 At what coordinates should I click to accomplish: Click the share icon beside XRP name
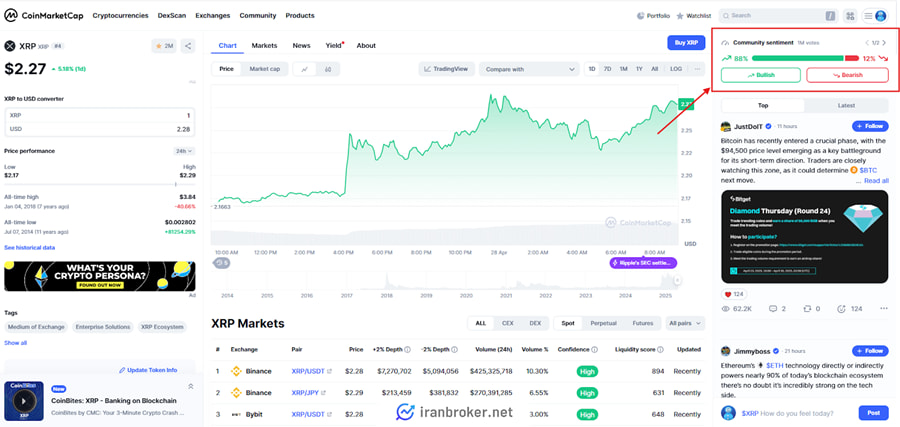188,46
